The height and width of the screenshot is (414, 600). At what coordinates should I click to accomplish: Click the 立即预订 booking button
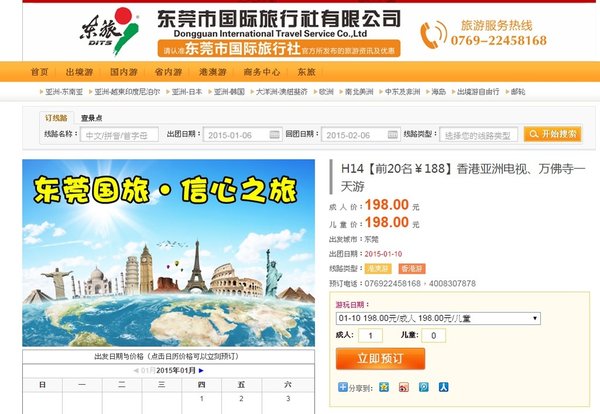click(380, 359)
